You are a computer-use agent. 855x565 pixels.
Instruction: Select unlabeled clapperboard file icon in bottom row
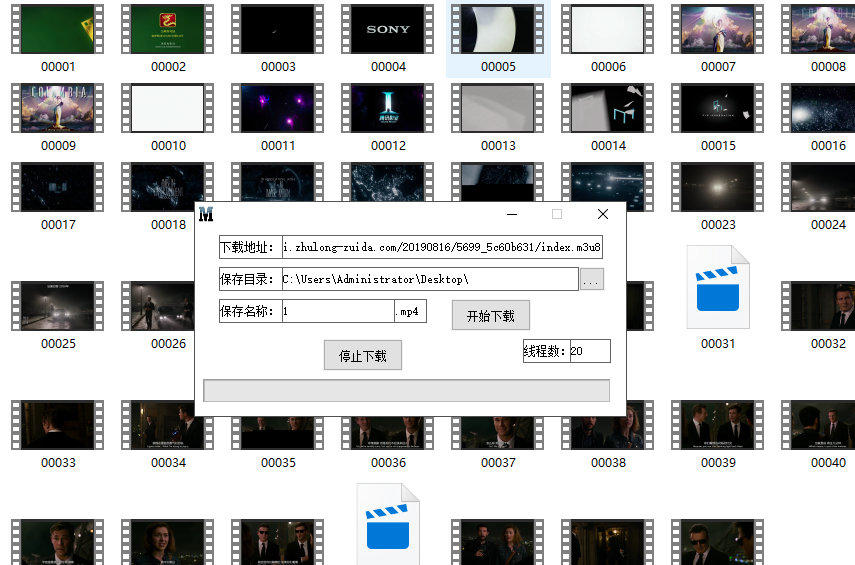pyautogui.click(x=388, y=524)
